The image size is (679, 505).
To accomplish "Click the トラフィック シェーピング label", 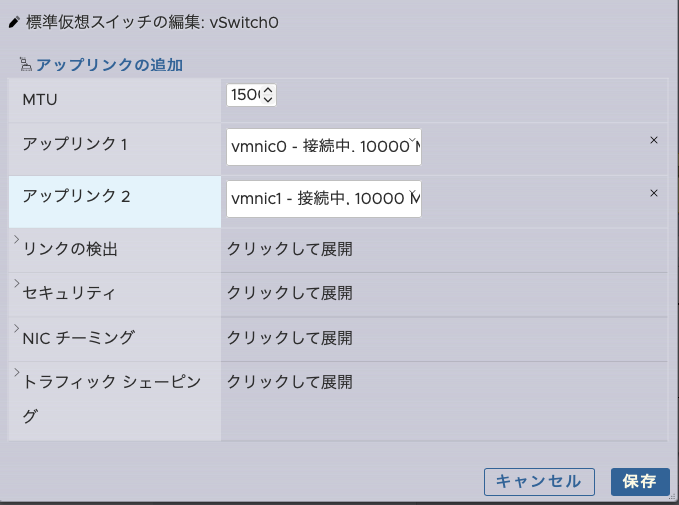I will pyautogui.click(x=112, y=399).
